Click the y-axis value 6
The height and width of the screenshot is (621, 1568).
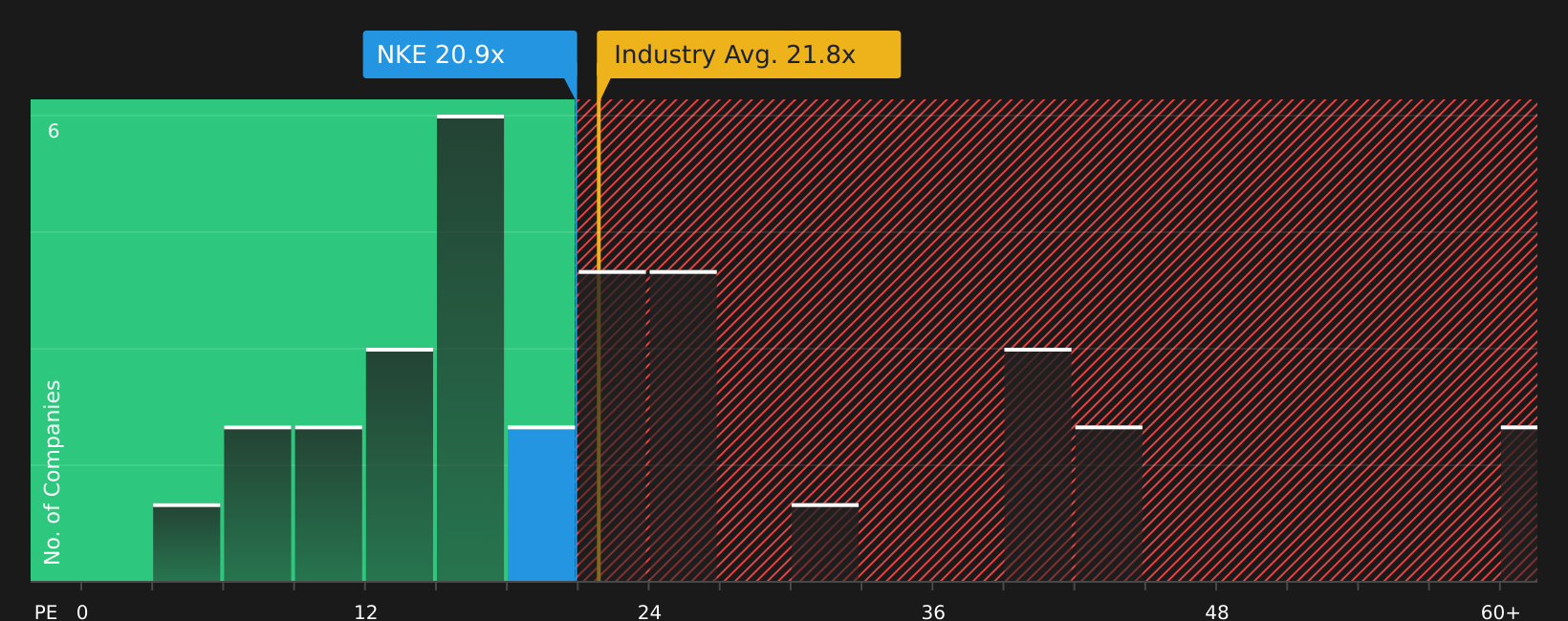(54, 132)
